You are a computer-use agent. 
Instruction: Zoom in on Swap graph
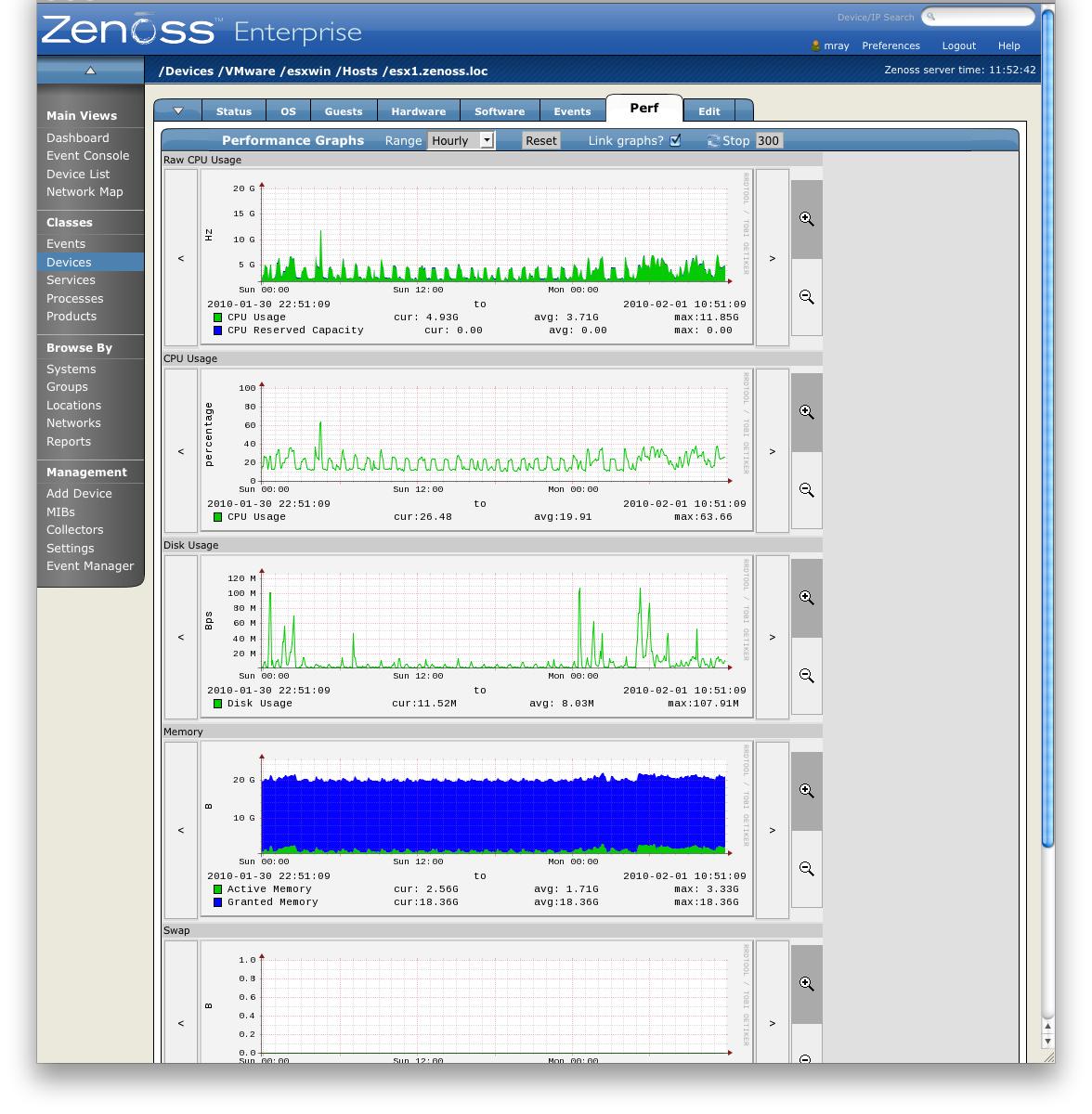806,984
